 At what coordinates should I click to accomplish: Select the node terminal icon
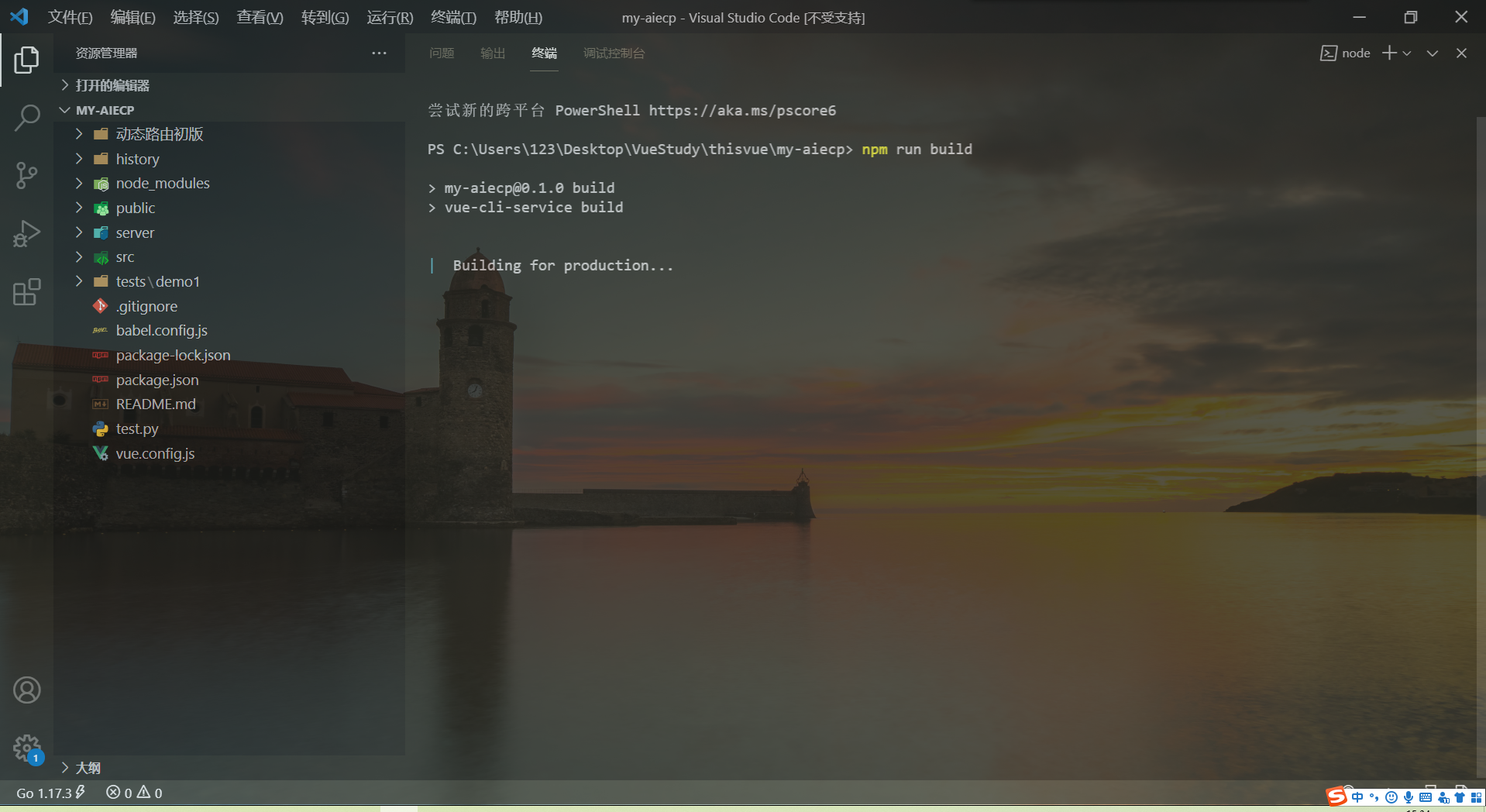(1328, 53)
